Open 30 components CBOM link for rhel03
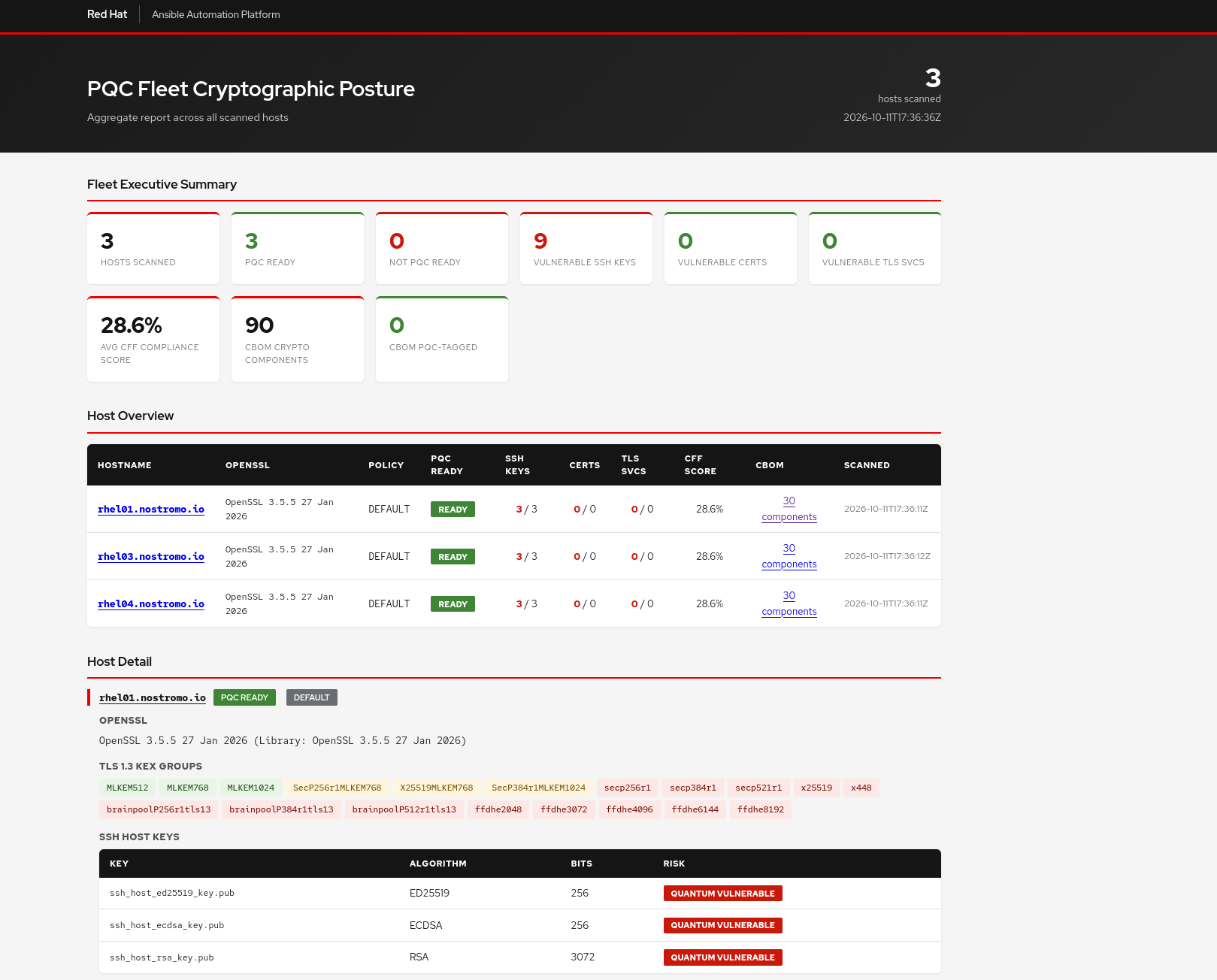 (789, 556)
